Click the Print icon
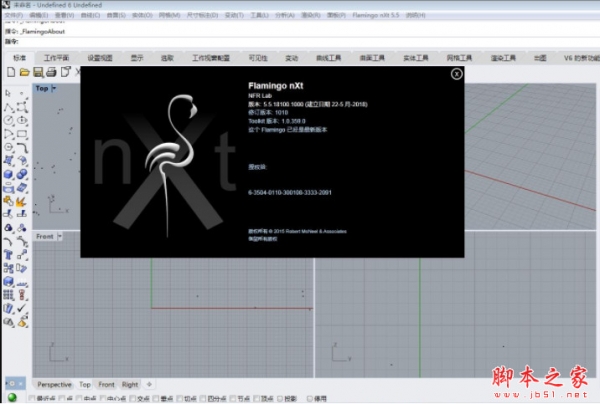Viewport: 600px width, 404px height. (x=51, y=72)
